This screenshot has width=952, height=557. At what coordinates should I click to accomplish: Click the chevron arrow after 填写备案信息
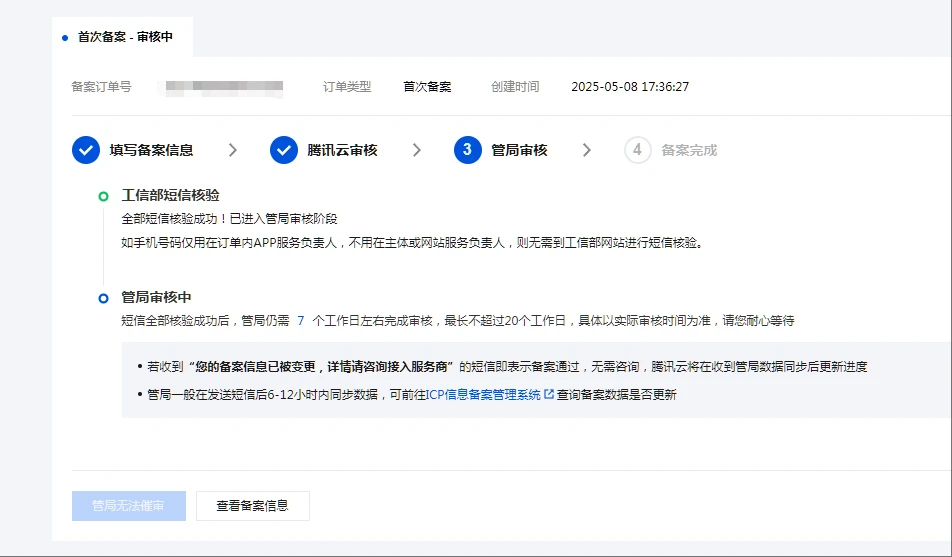[233, 150]
